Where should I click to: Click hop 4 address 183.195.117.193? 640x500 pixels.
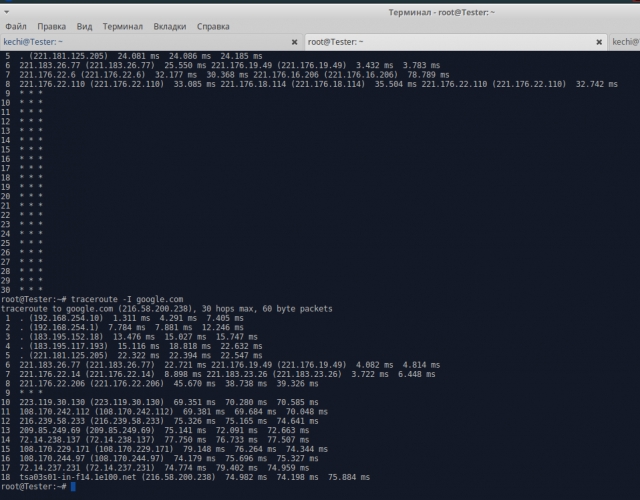click(69, 346)
